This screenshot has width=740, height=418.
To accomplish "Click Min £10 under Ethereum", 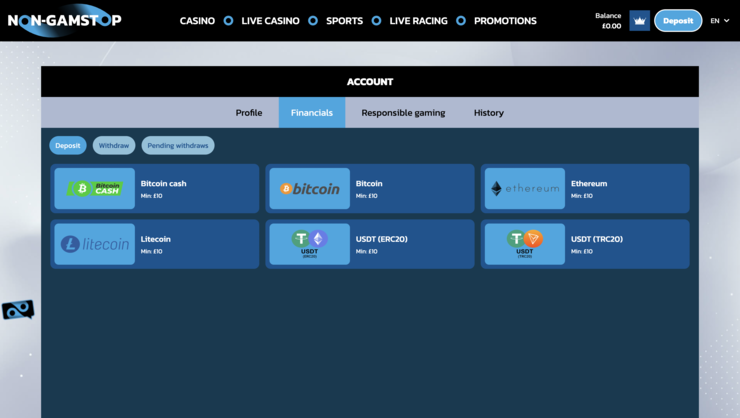I will pyautogui.click(x=582, y=196).
